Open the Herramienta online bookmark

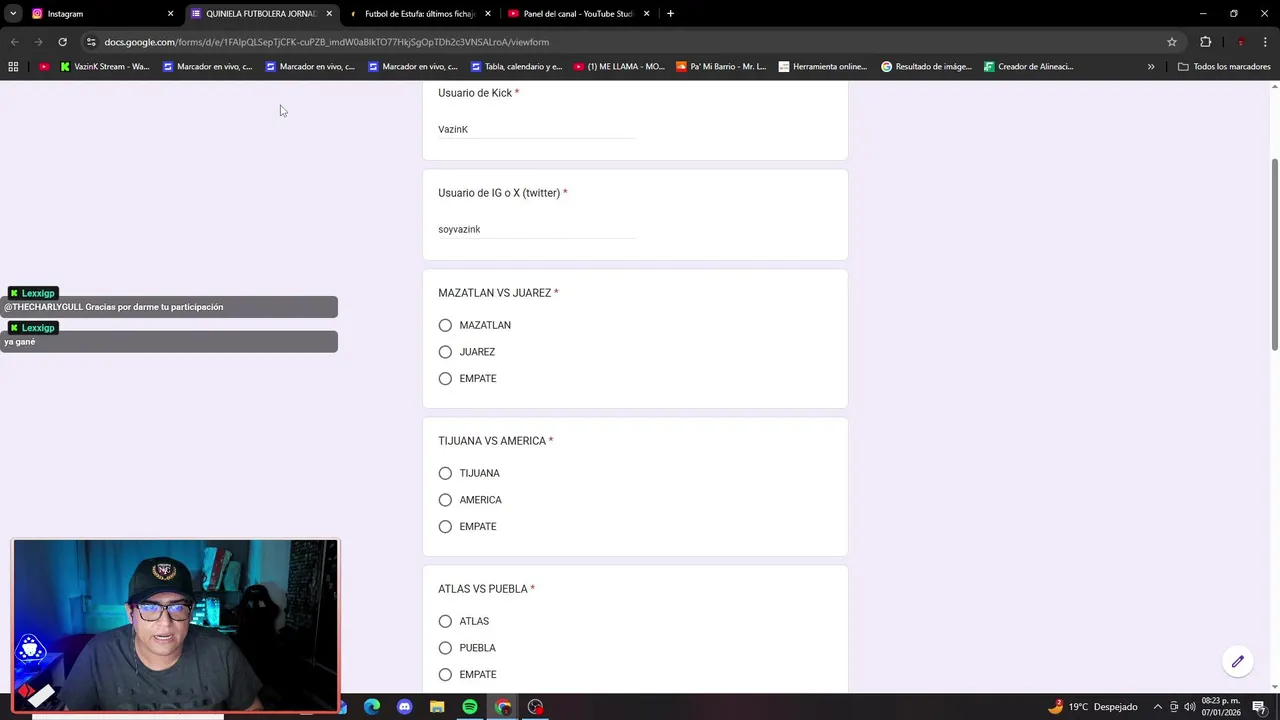point(823,67)
